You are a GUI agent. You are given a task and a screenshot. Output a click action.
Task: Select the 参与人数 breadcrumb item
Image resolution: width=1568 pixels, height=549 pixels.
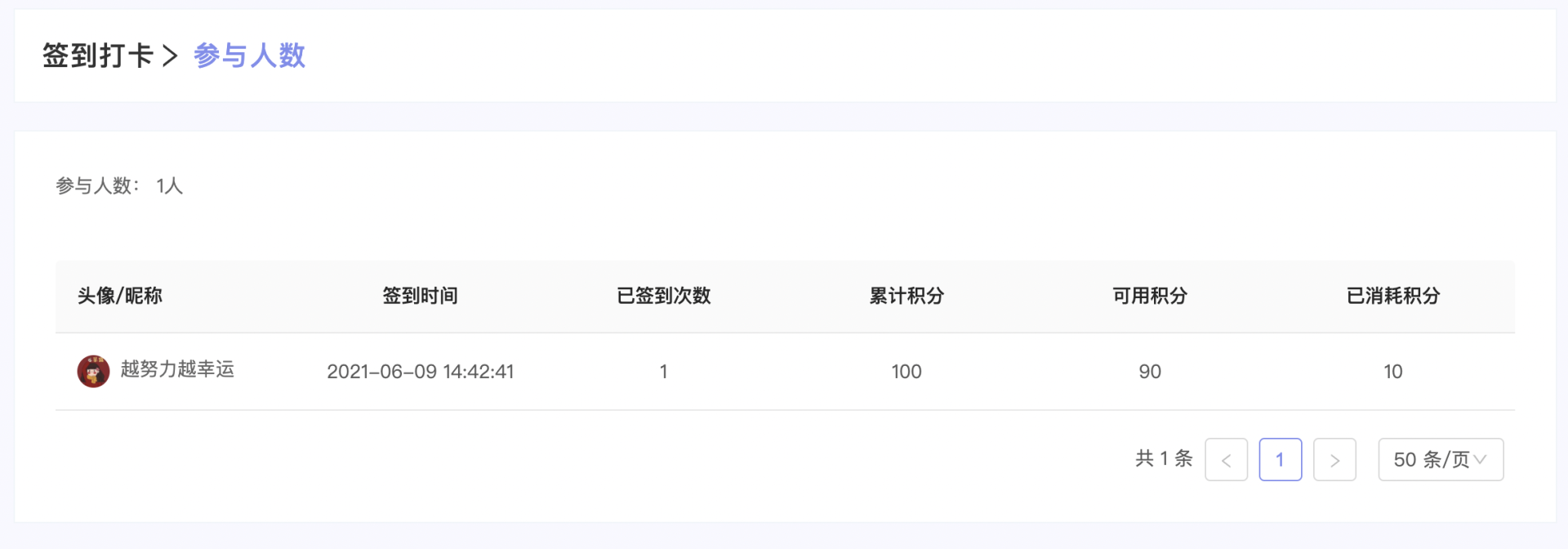coord(249,56)
